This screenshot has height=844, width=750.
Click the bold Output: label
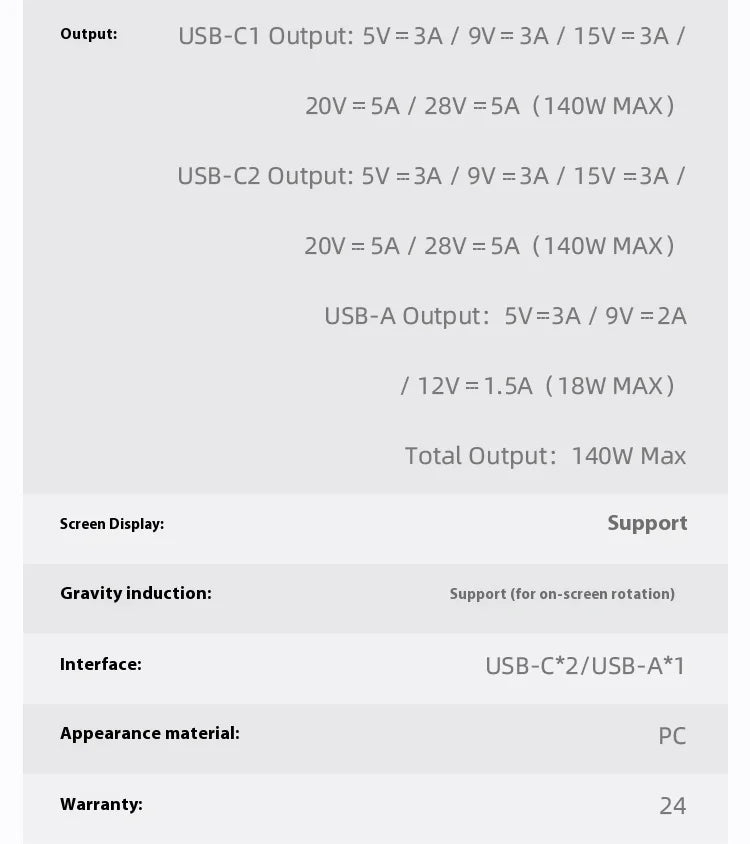tap(88, 34)
